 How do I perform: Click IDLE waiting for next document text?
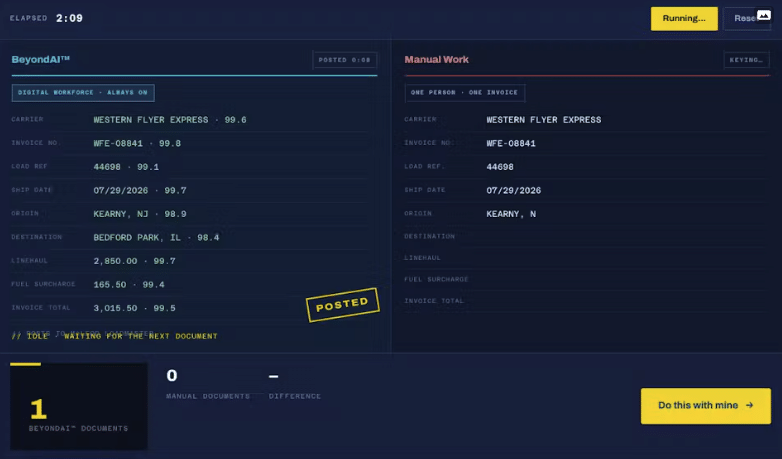tap(115, 336)
